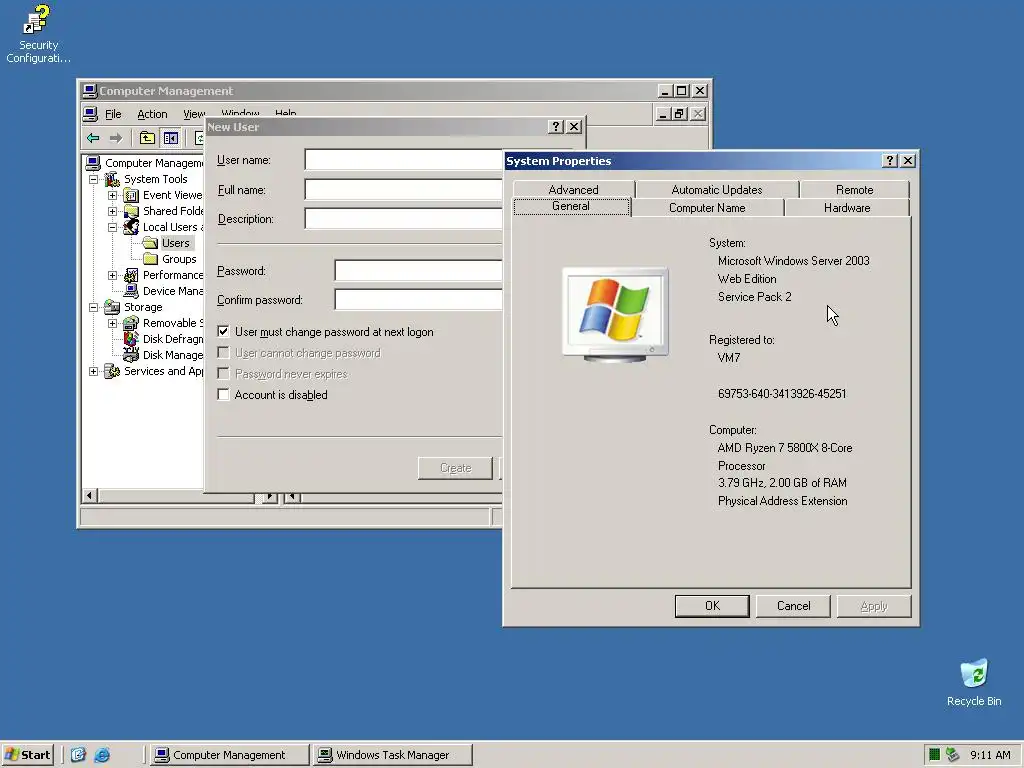Click the Apply button in System Properties

tap(874, 606)
